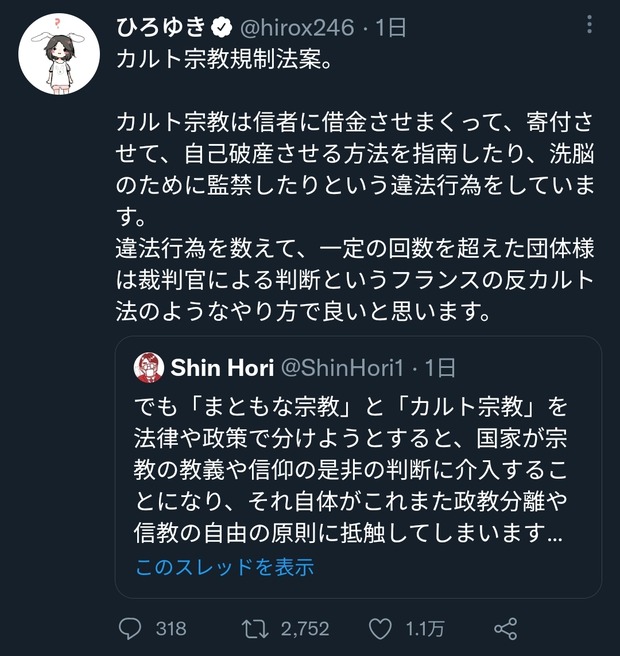The width and height of the screenshot is (620, 656).
Task: Click the 1日 timestamp of main tweet
Action: click(391, 28)
